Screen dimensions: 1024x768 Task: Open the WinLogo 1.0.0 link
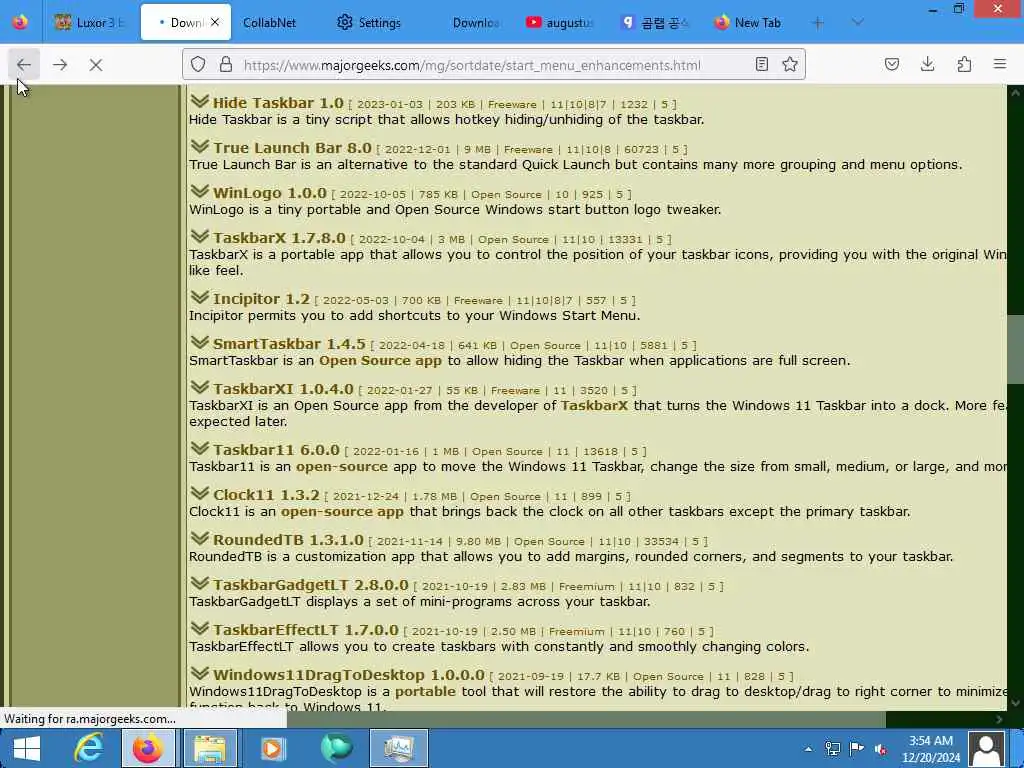point(269,193)
